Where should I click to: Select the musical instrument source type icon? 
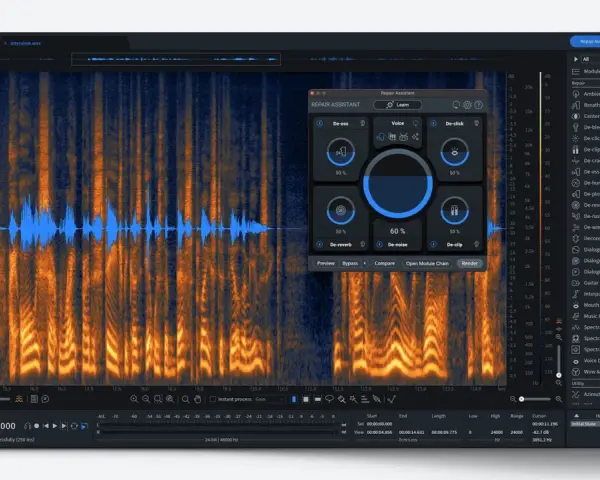tap(392, 137)
